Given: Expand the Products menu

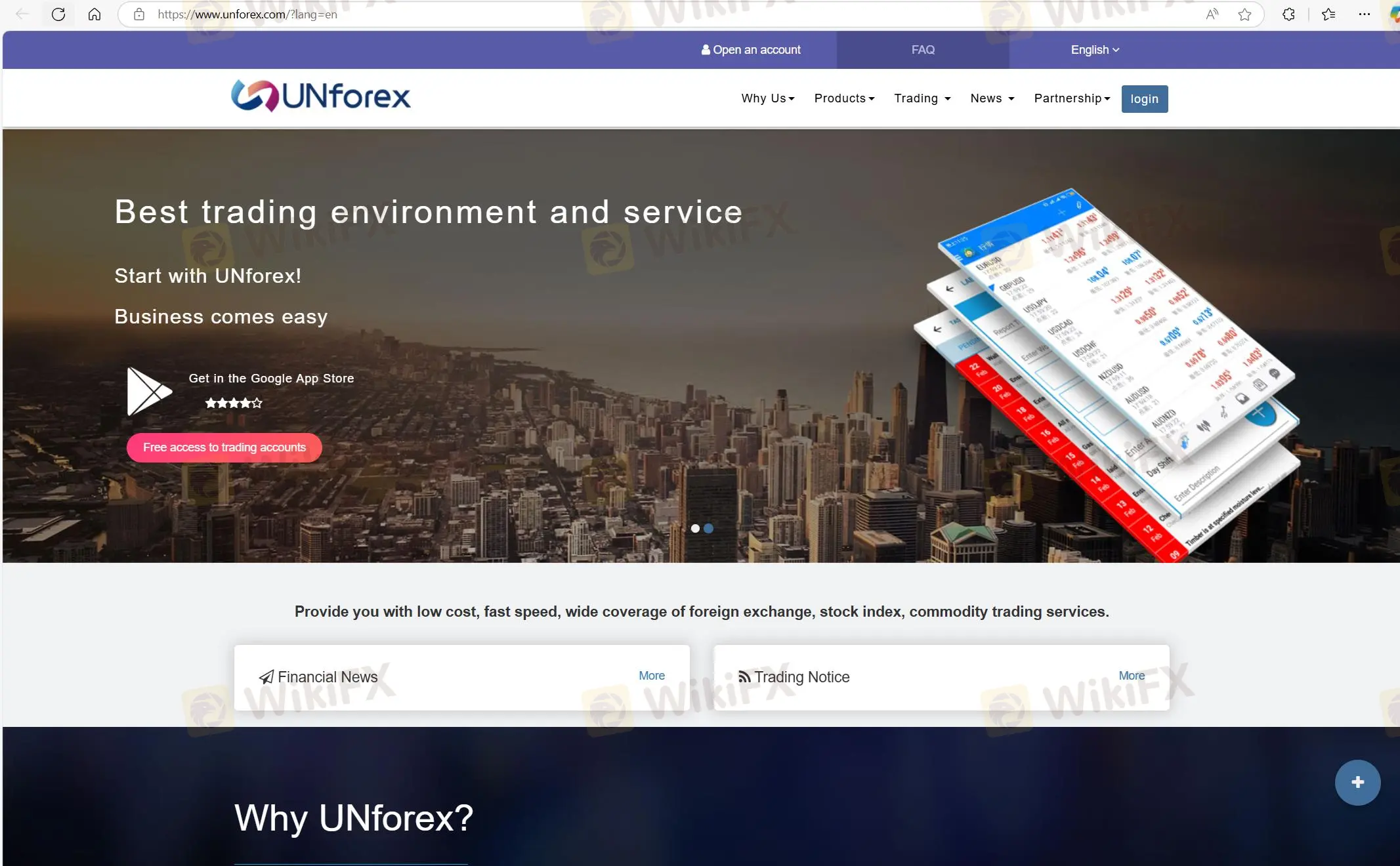Looking at the screenshot, I should (844, 98).
